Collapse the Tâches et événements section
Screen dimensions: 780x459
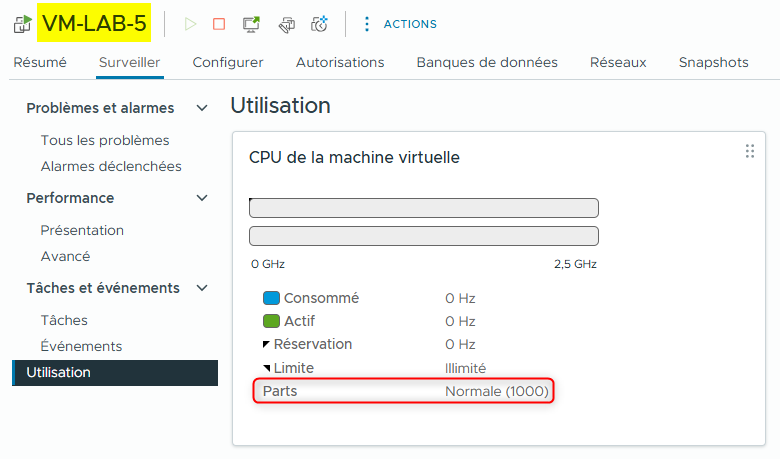(202, 288)
